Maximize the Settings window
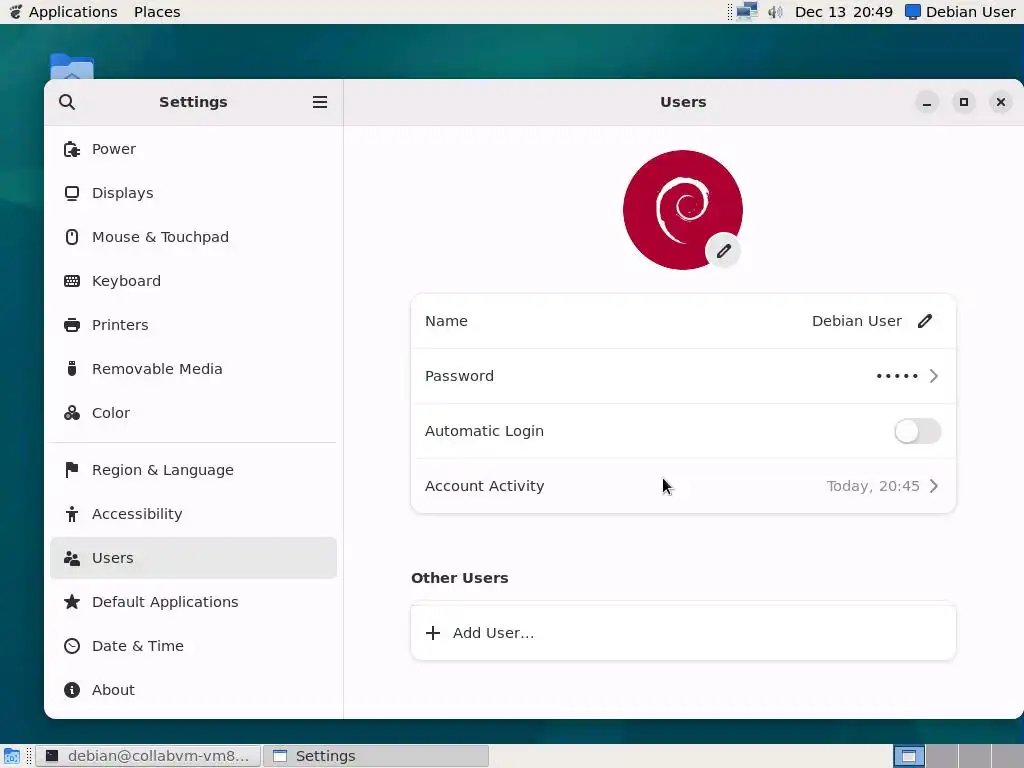1024x768 pixels. point(964,102)
